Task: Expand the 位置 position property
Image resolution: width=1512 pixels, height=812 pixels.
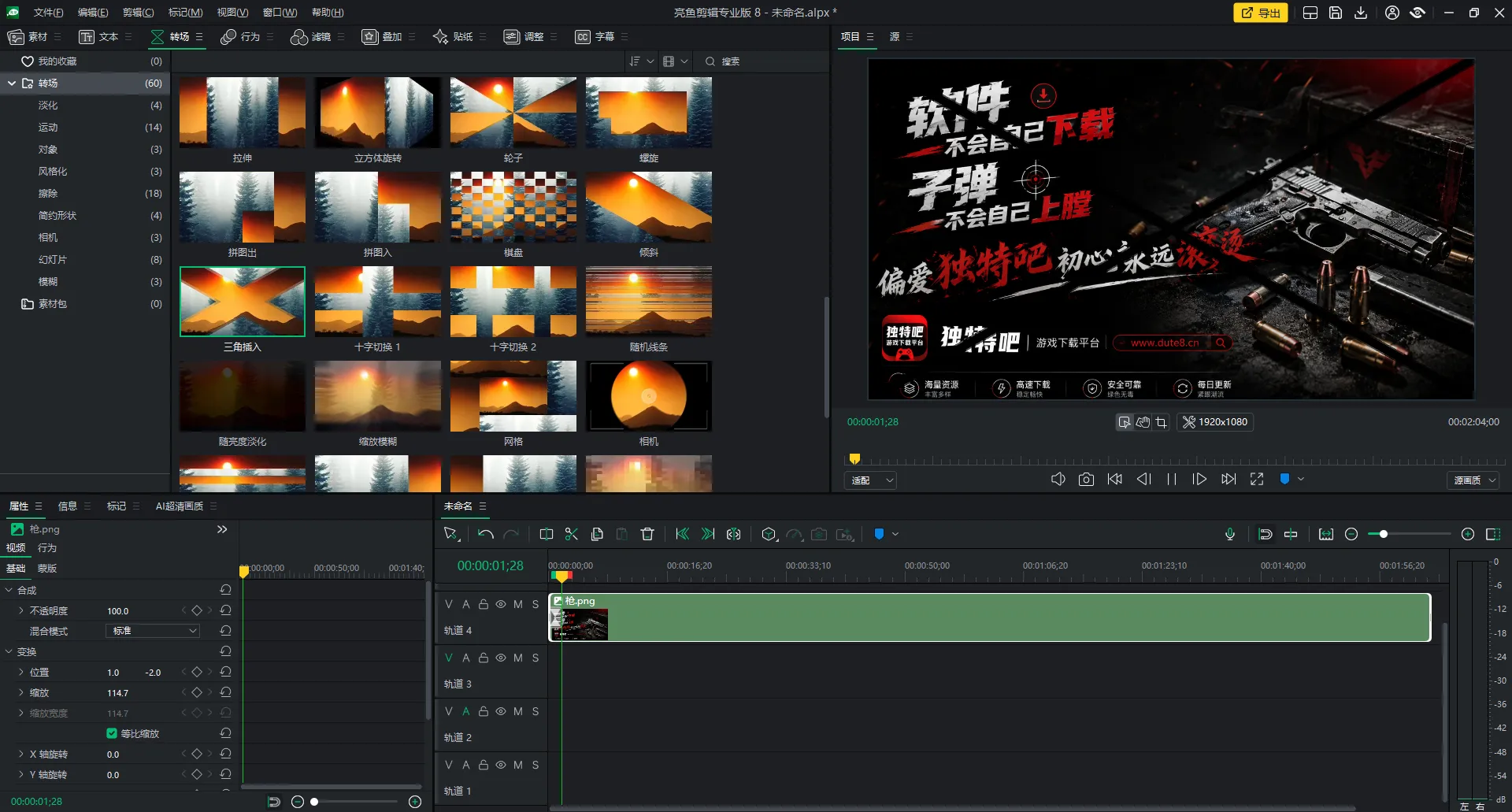Action: click(21, 672)
